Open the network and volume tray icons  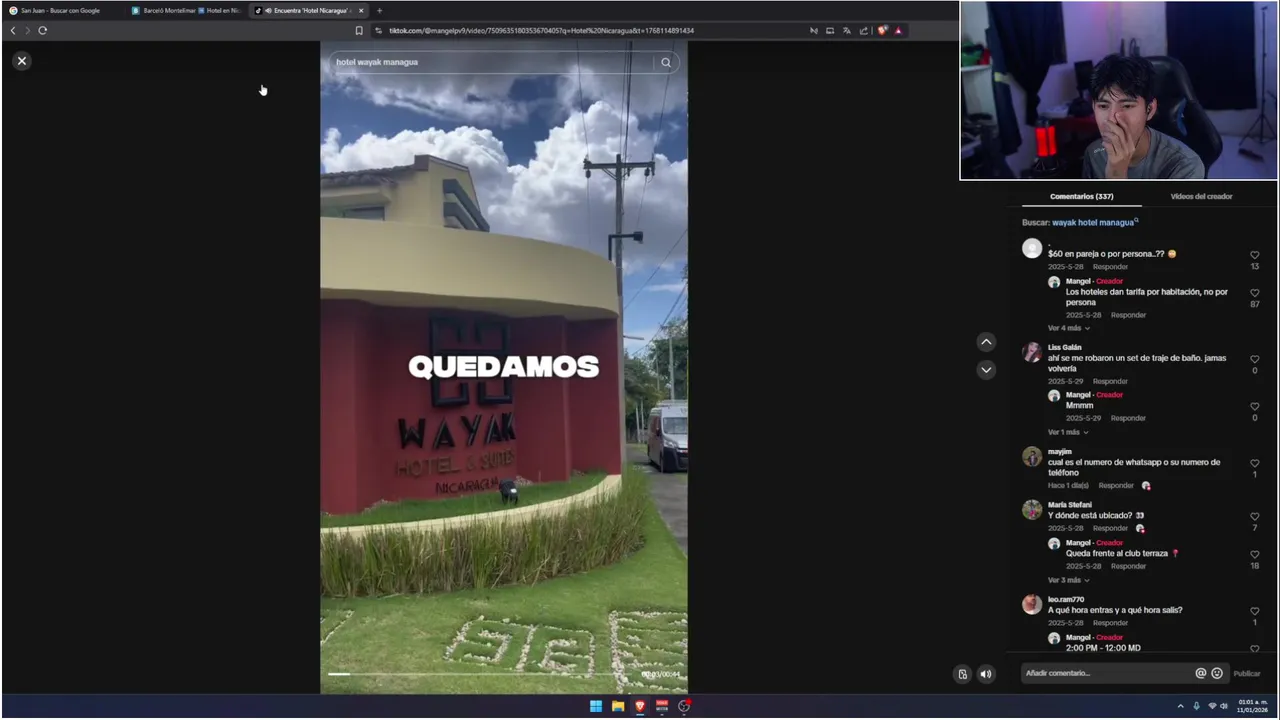[1218, 706]
